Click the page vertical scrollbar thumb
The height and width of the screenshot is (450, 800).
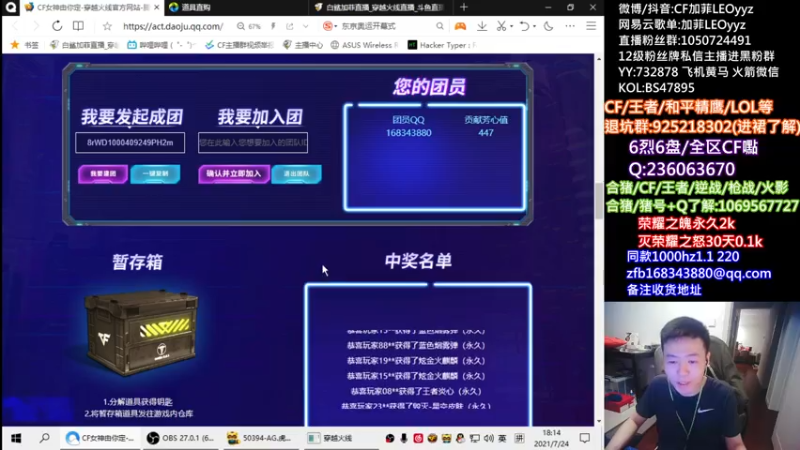click(x=598, y=201)
